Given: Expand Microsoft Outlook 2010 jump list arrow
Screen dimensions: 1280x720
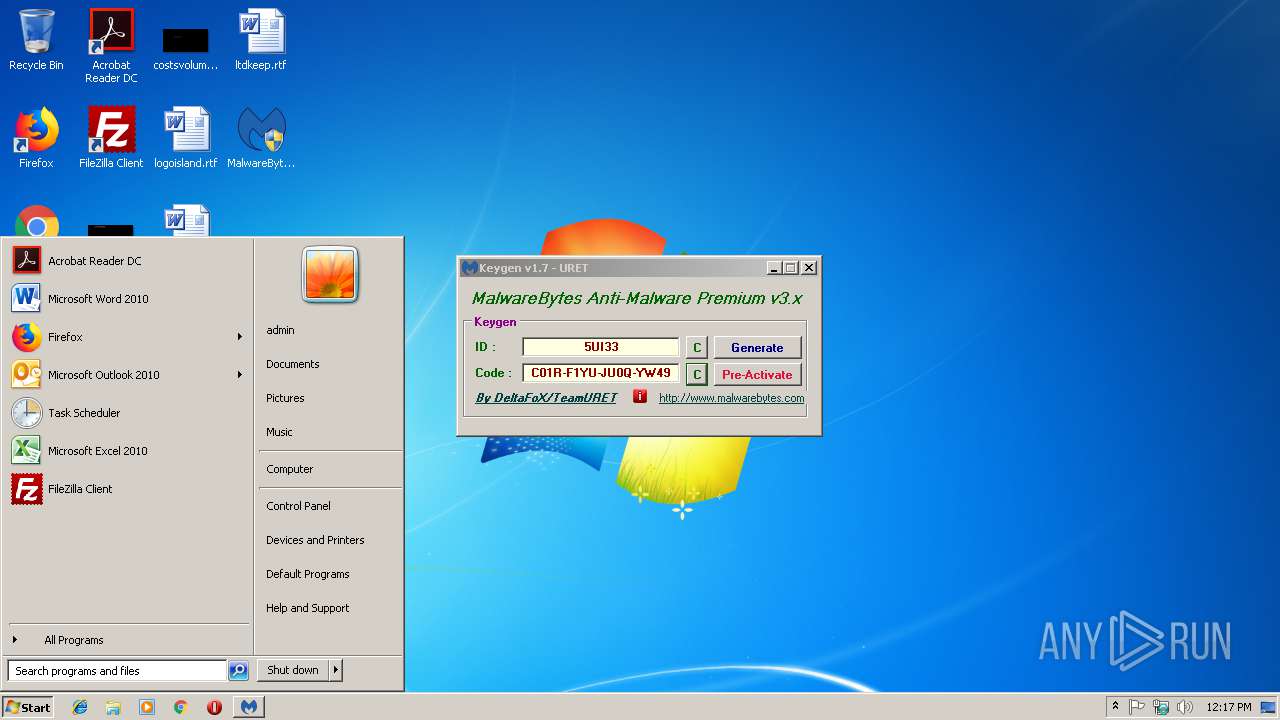Looking at the screenshot, I should [240, 375].
